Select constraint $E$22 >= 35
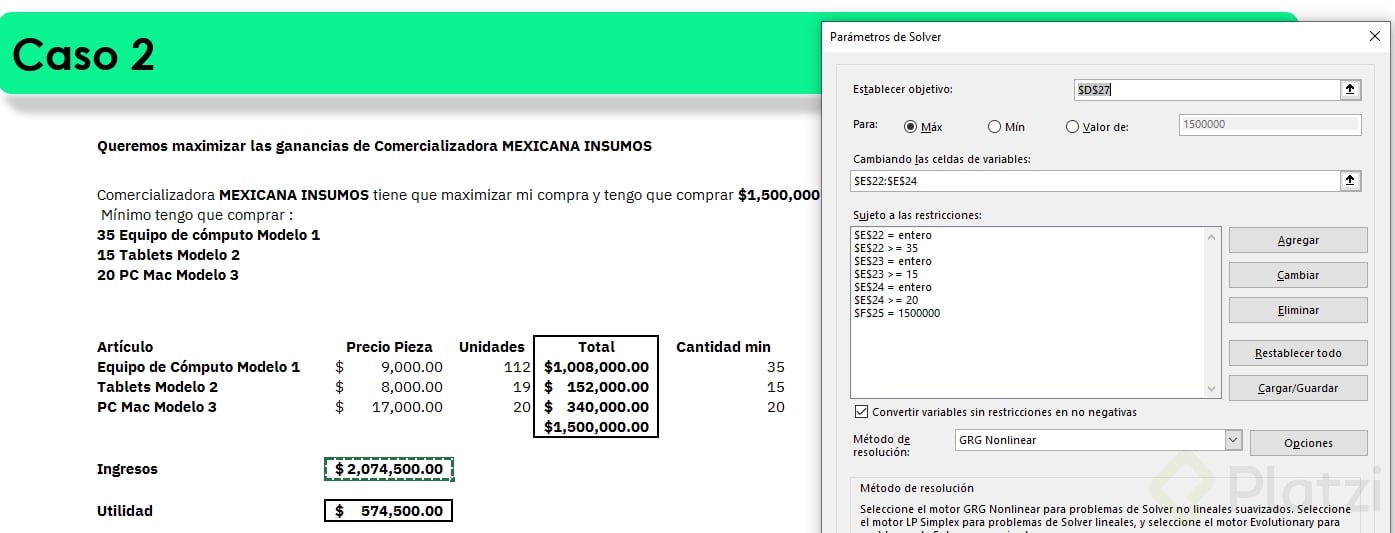This screenshot has height=533, width=1395. [886, 248]
